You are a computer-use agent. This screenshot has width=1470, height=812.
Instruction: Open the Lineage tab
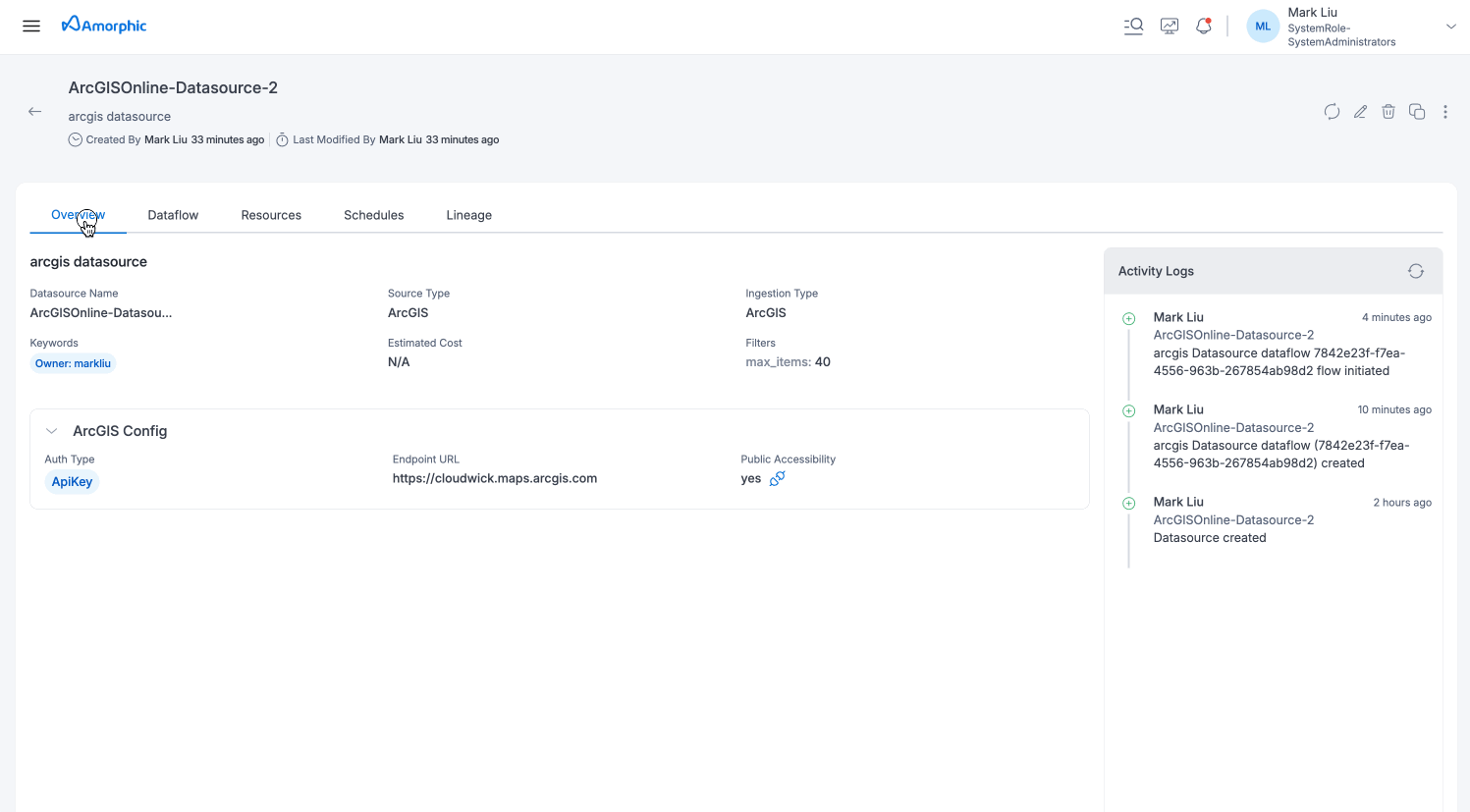tap(468, 214)
